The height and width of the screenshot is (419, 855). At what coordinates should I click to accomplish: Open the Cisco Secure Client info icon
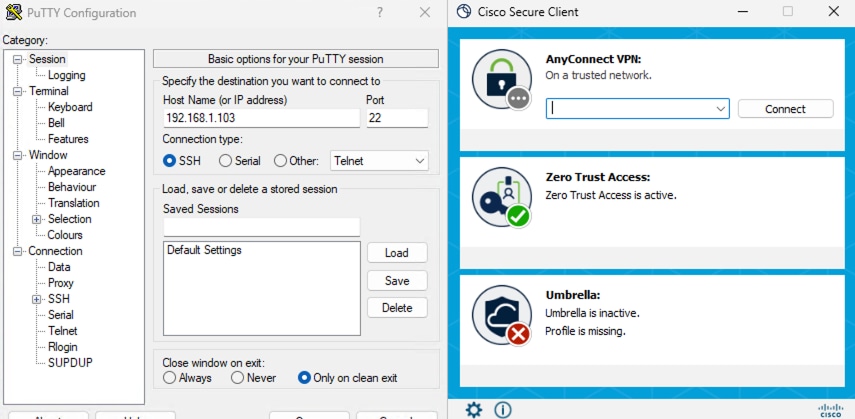[x=502, y=410]
